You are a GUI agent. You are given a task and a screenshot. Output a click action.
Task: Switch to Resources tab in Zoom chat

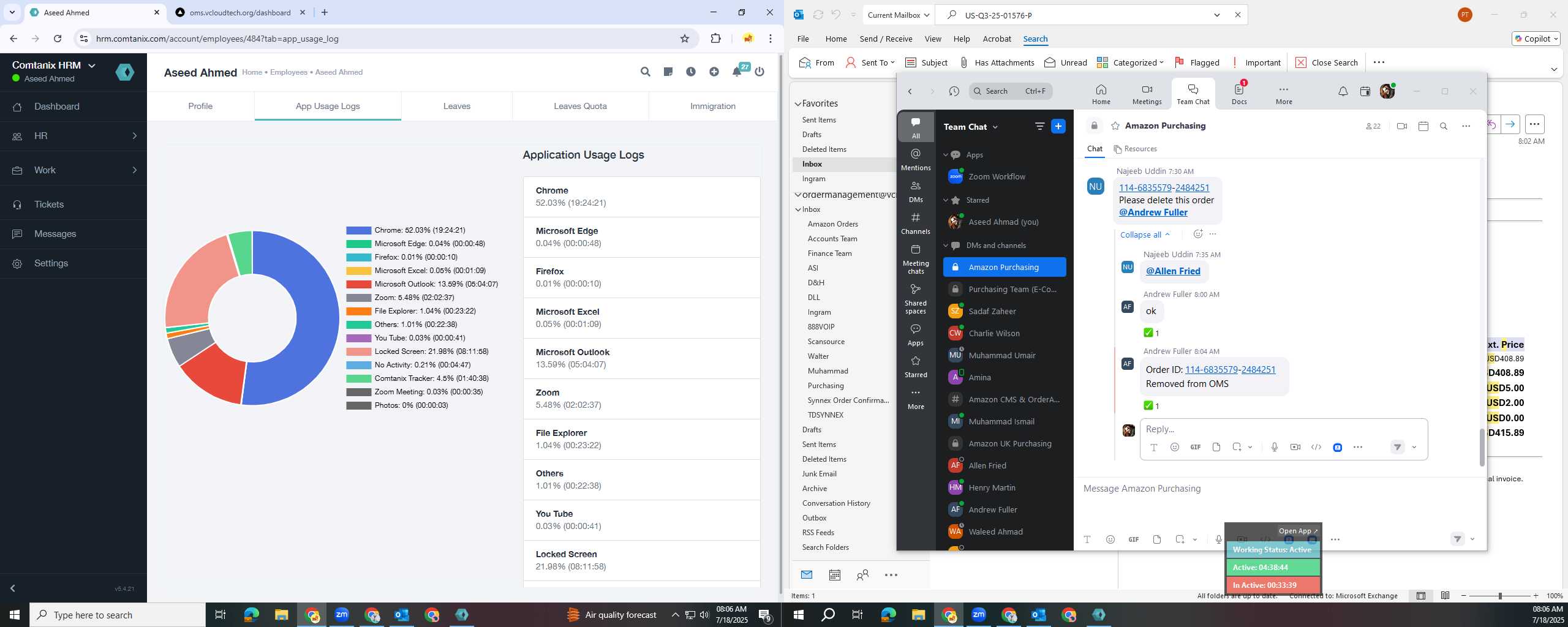[x=1135, y=149]
